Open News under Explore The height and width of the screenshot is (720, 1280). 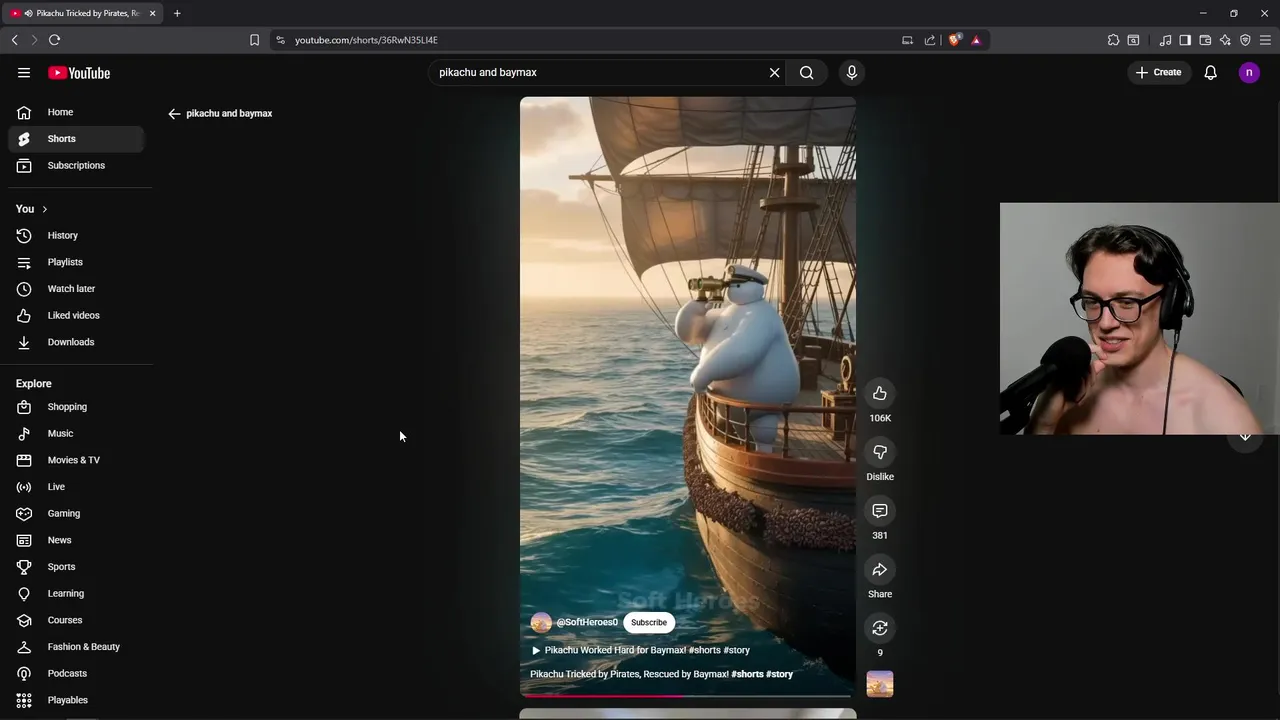[x=76, y=540]
